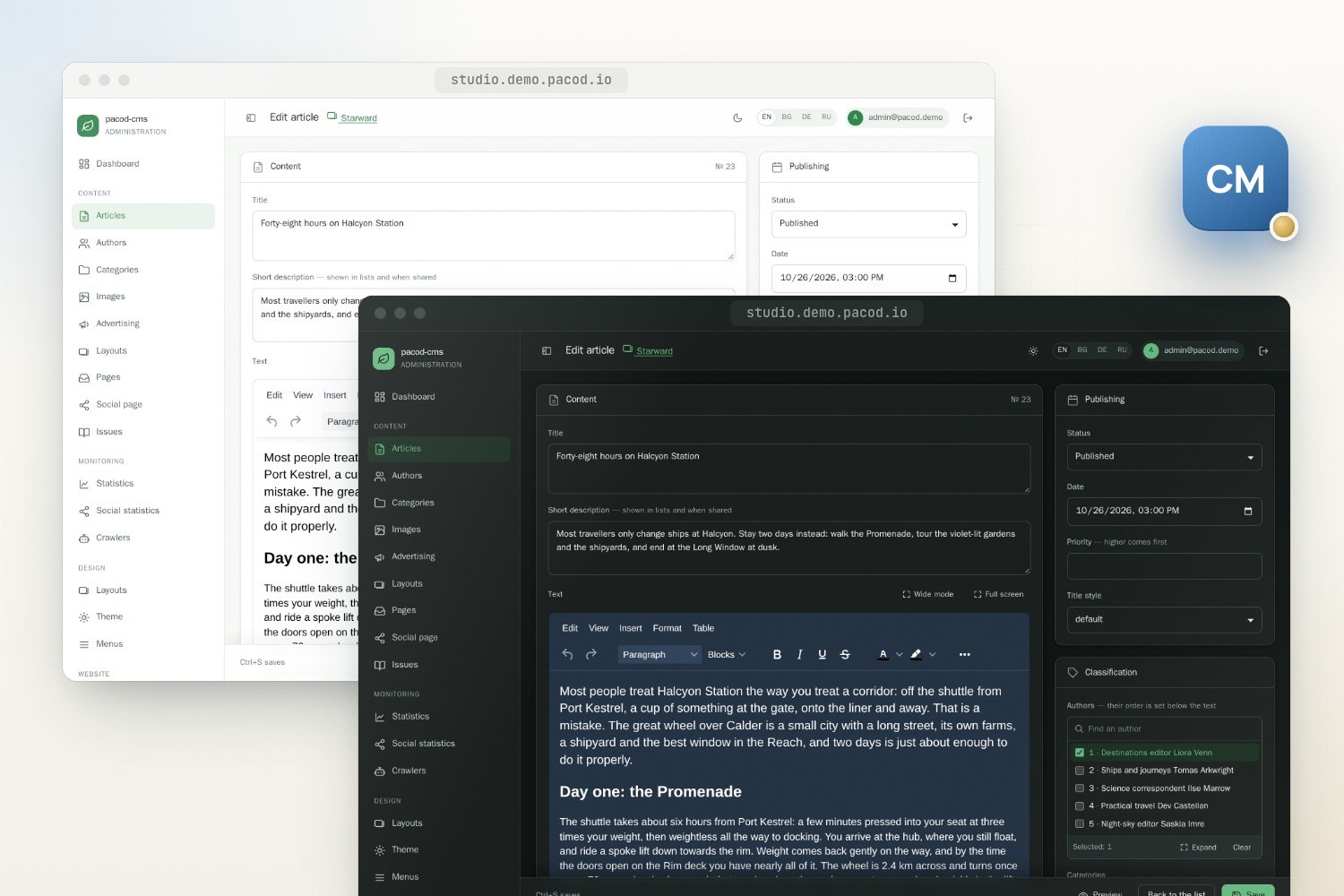Check author Science correspondent Ilse Marrow
Viewport: 1344px width, 896px height.
(x=1080, y=788)
